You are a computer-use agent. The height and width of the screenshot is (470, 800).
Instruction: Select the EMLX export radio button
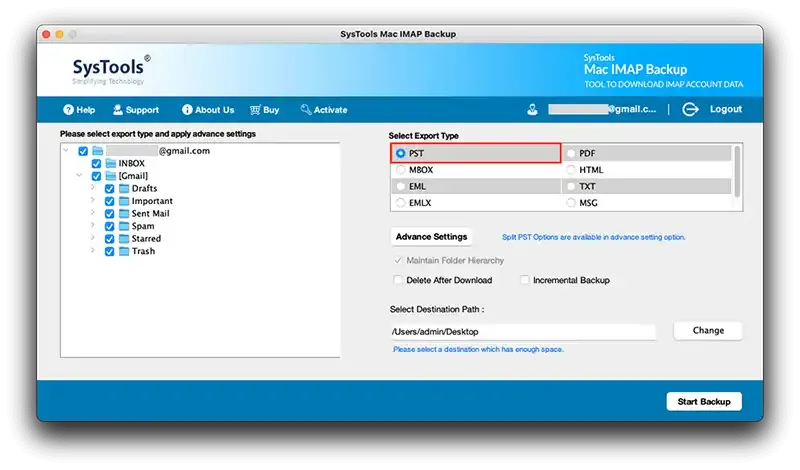pos(401,203)
